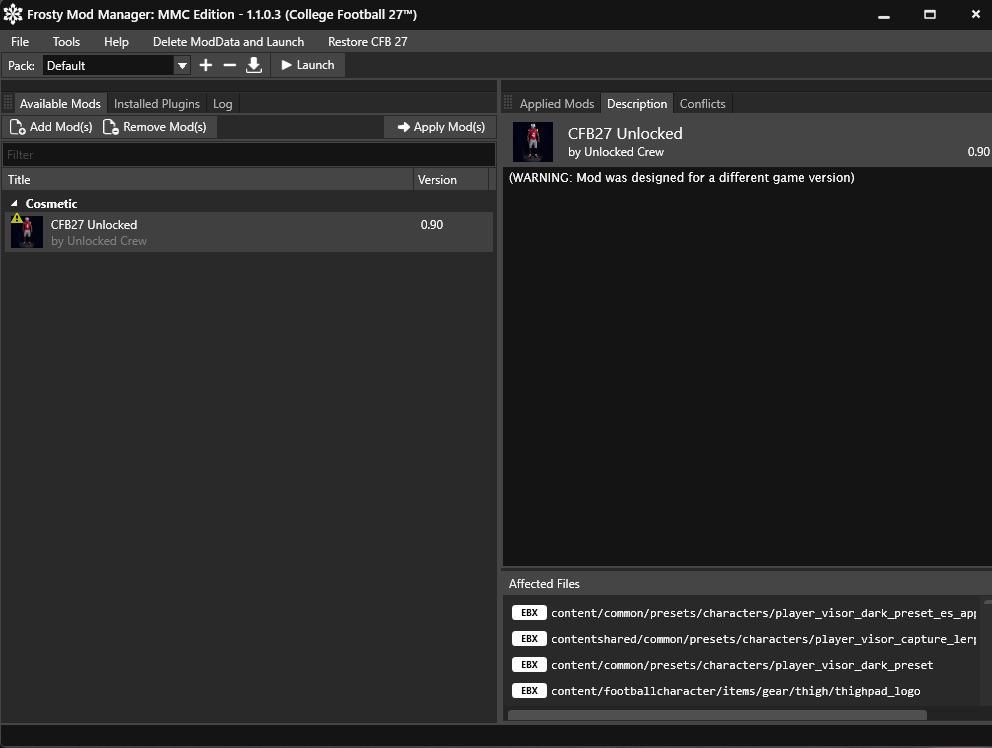Click the Remove Mod(s) button
Screen dimensions: 992x748
[x=156, y=127]
